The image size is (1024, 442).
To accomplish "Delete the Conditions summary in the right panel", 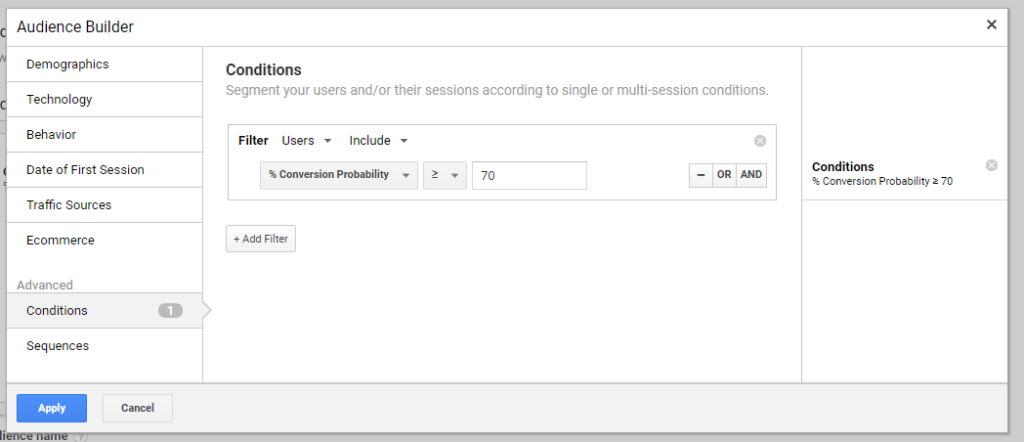I will pos(991,165).
